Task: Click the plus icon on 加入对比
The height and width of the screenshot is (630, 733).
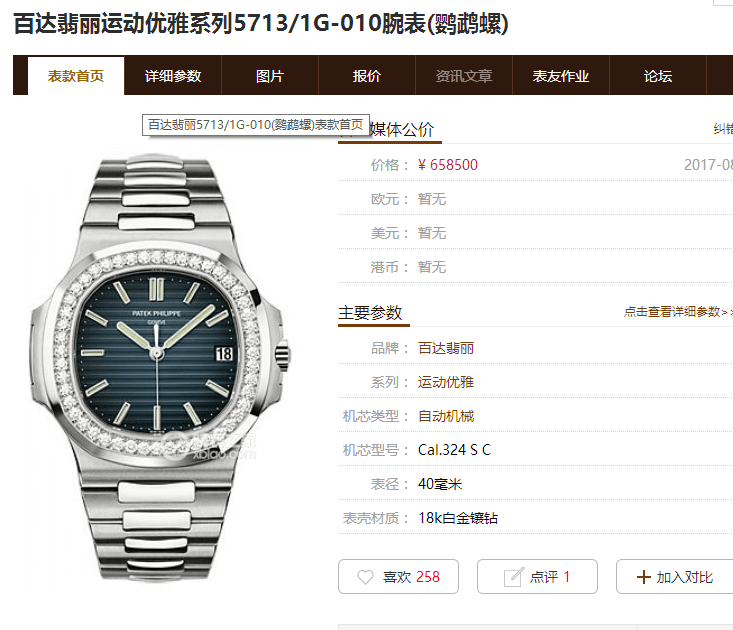Action: coord(644,577)
